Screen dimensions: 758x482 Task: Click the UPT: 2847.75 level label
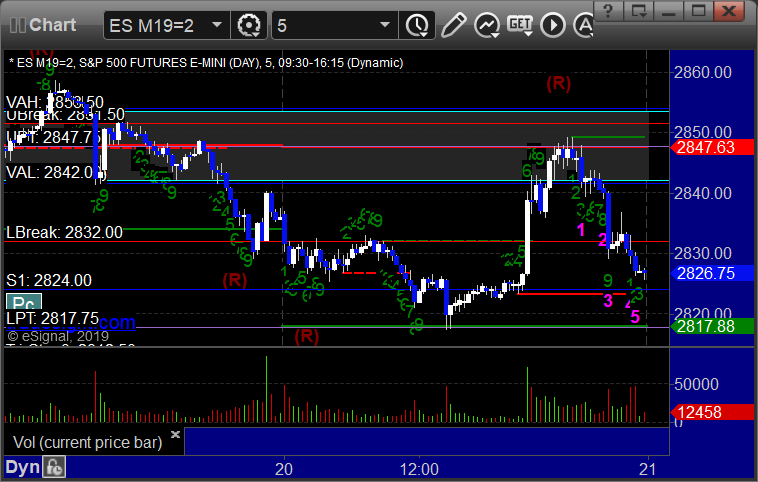coord(52,137)
